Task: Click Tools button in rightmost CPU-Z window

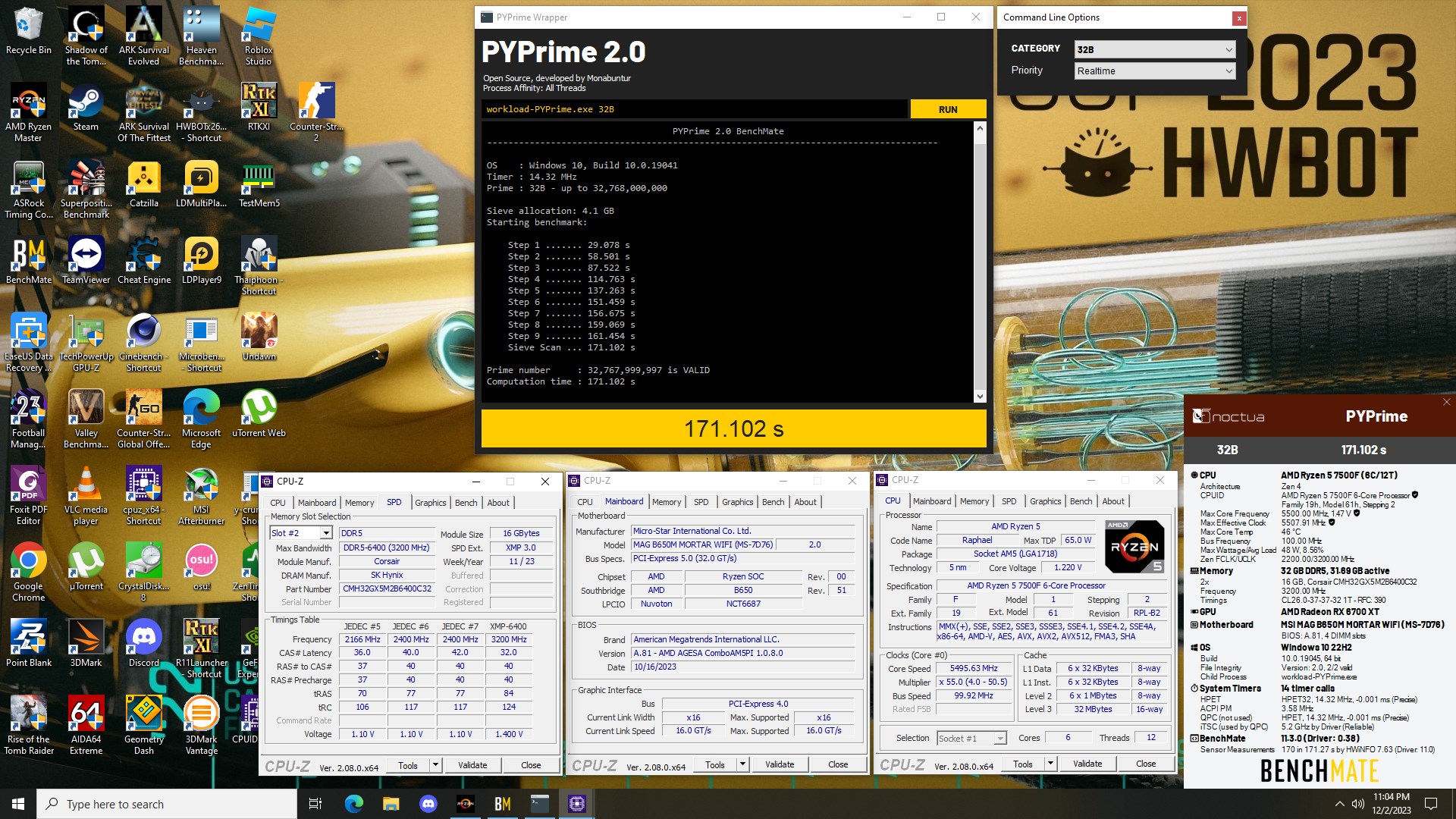Action: click(1023, 764)
